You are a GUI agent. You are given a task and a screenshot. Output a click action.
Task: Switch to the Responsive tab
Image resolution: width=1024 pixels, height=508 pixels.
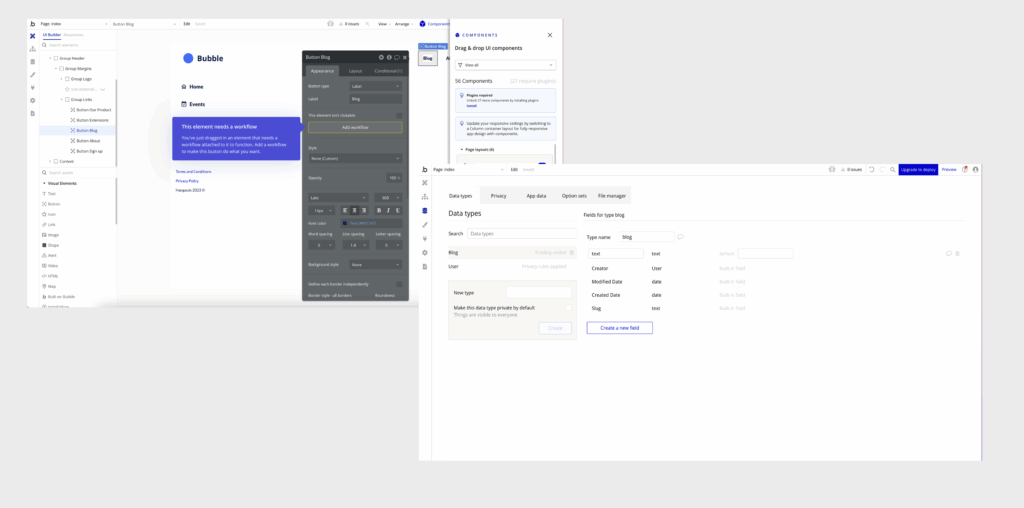tap(73, 35)
